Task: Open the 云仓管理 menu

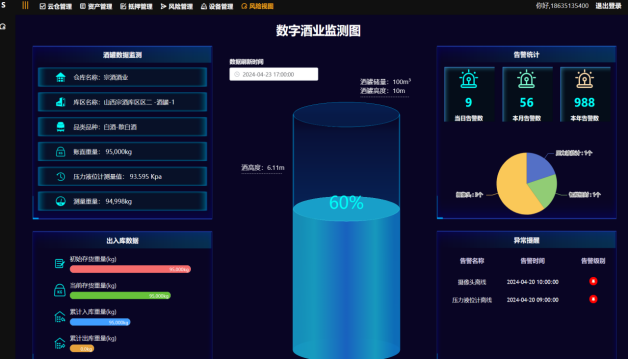Action: 56,6
